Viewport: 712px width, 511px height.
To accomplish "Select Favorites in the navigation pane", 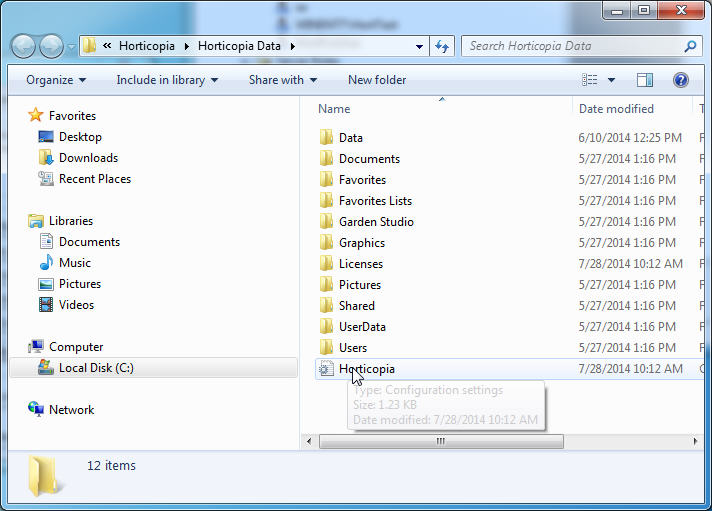I will tap(62, 115).
